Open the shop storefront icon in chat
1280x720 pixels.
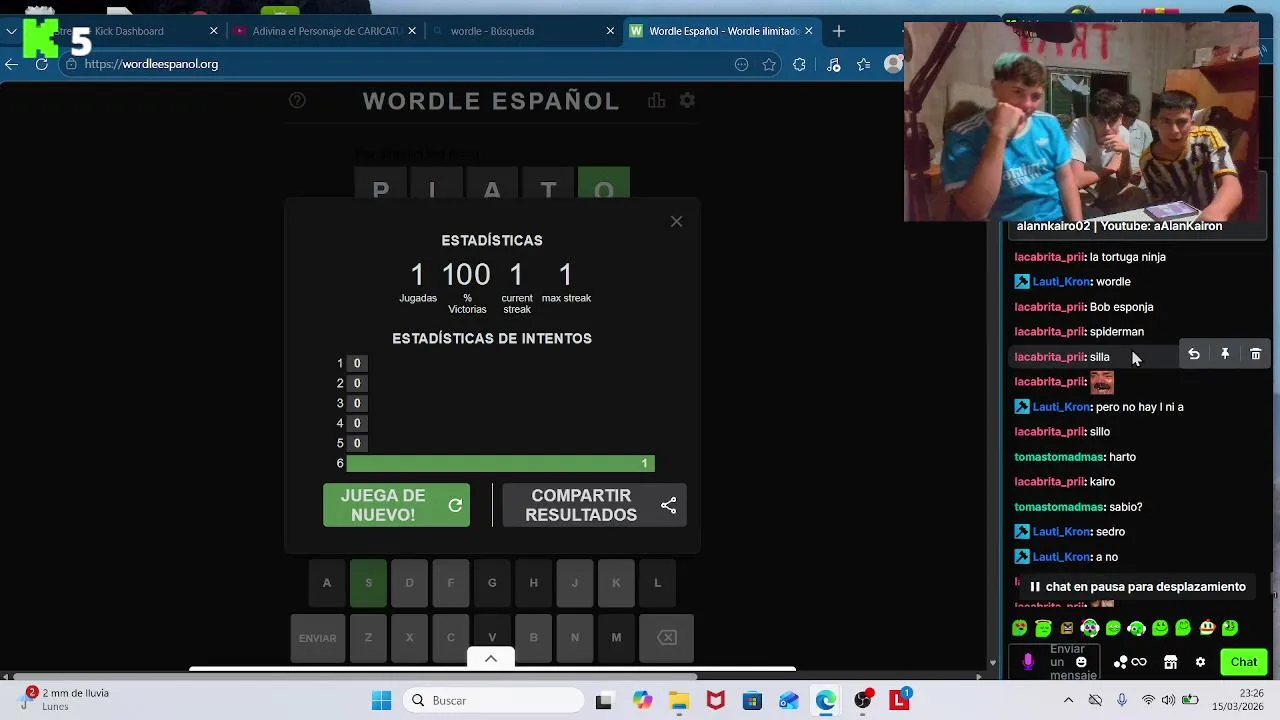1170,662
